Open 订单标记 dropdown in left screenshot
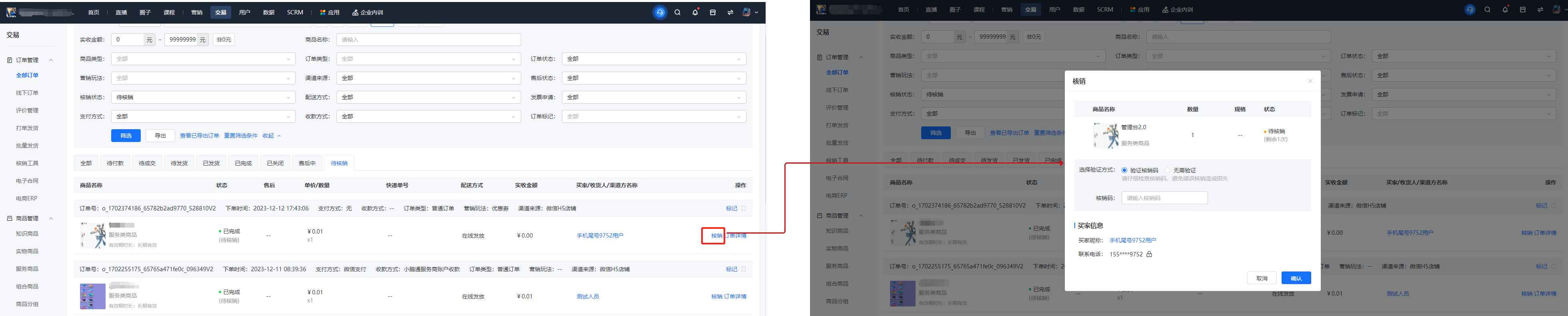 tap(654, 116)
